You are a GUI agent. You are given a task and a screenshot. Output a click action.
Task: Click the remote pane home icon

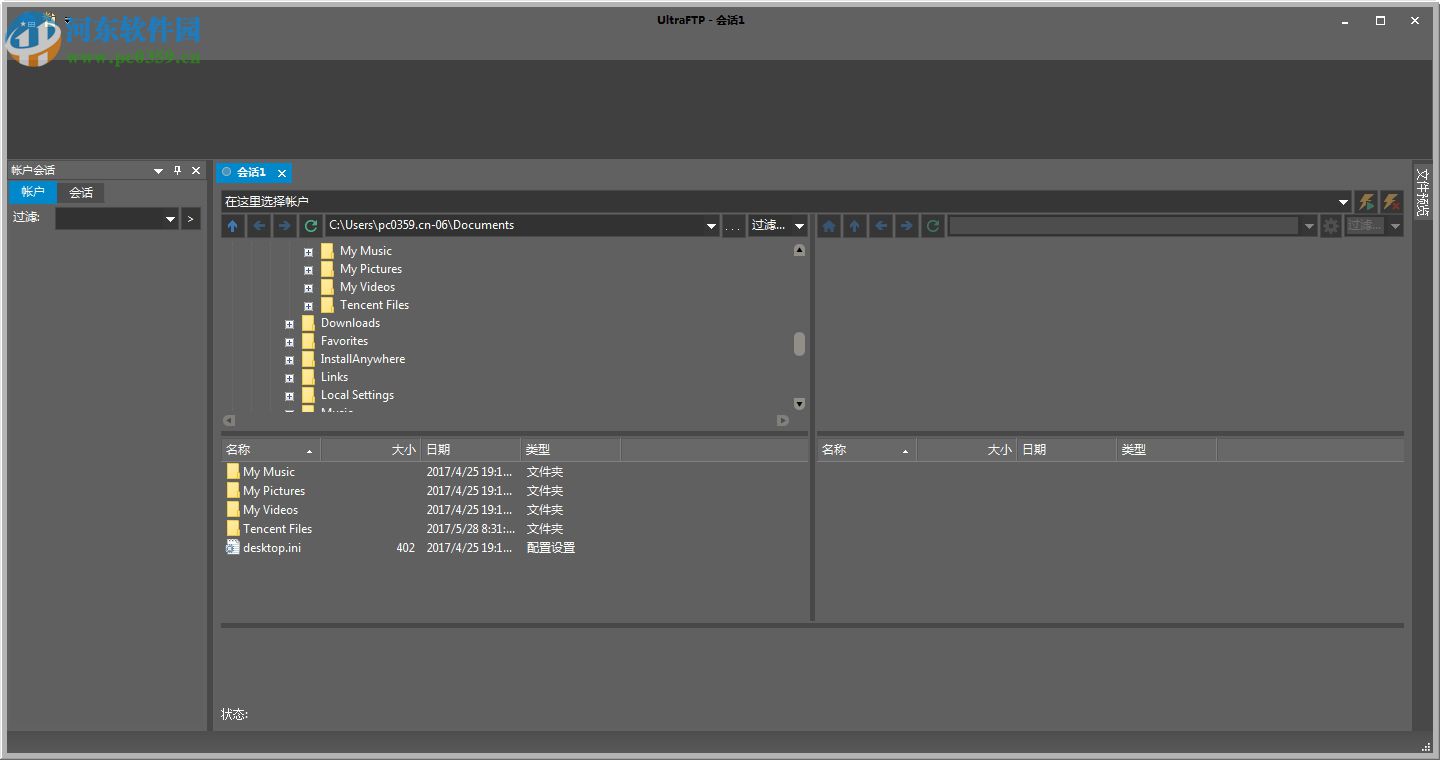point(829,226)
